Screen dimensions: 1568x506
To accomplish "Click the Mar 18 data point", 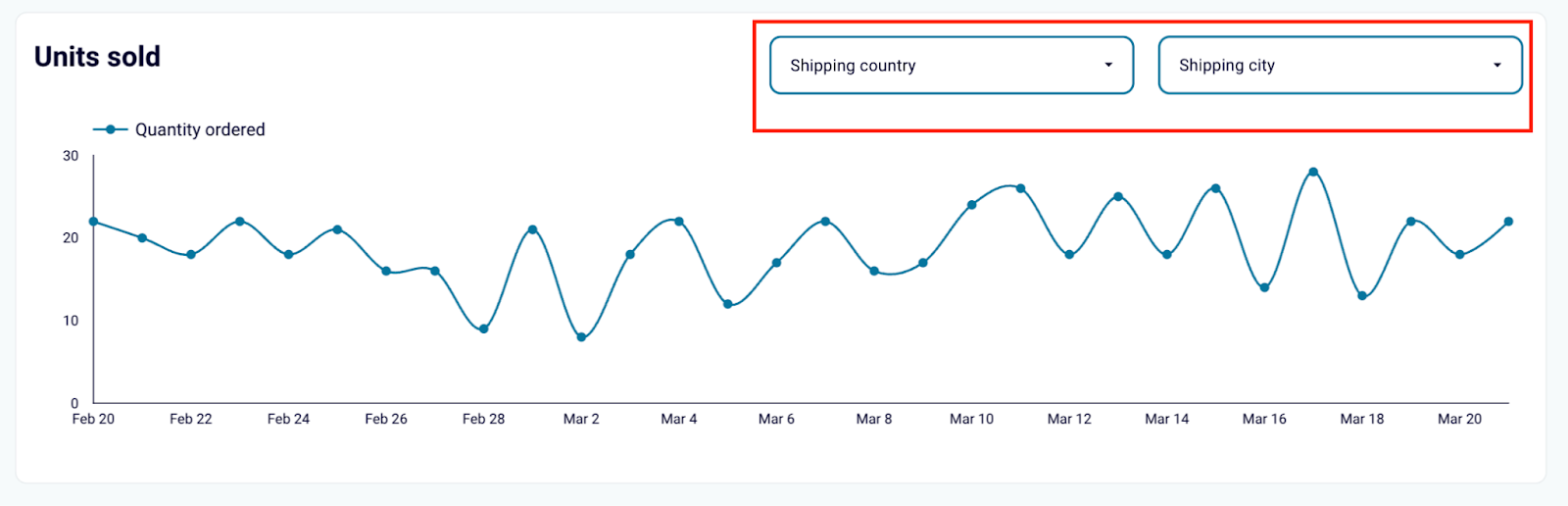I will [1362, 296].
